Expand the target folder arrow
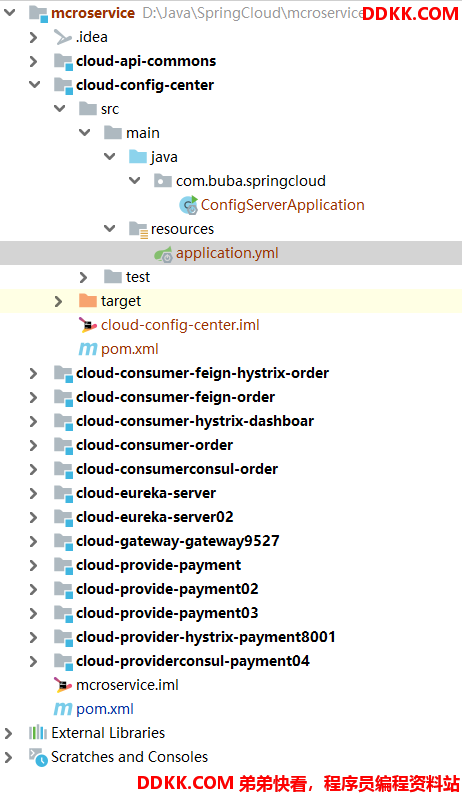 coord(58,301)
